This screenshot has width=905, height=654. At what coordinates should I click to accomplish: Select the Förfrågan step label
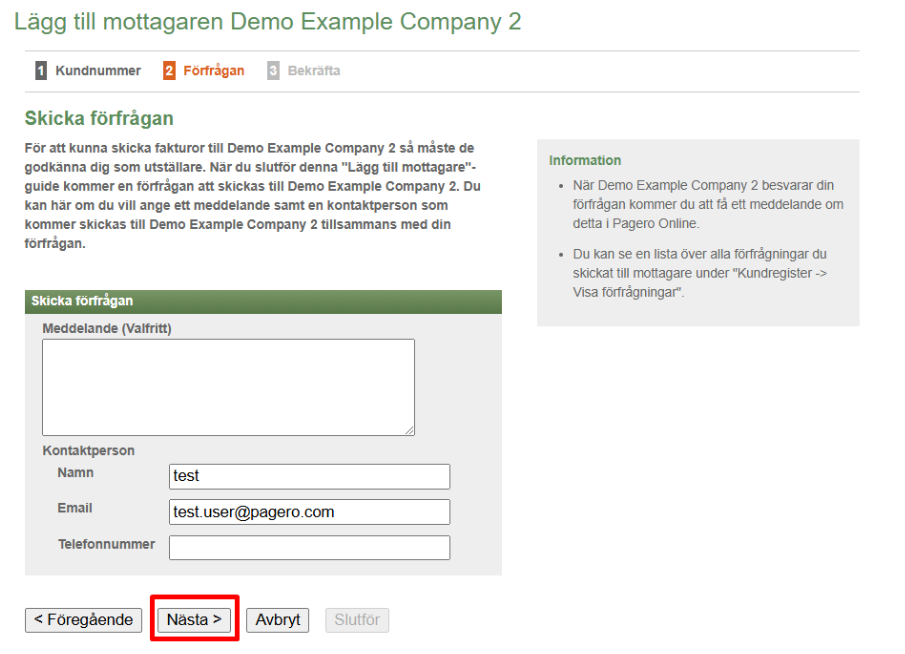click(213, 71)
